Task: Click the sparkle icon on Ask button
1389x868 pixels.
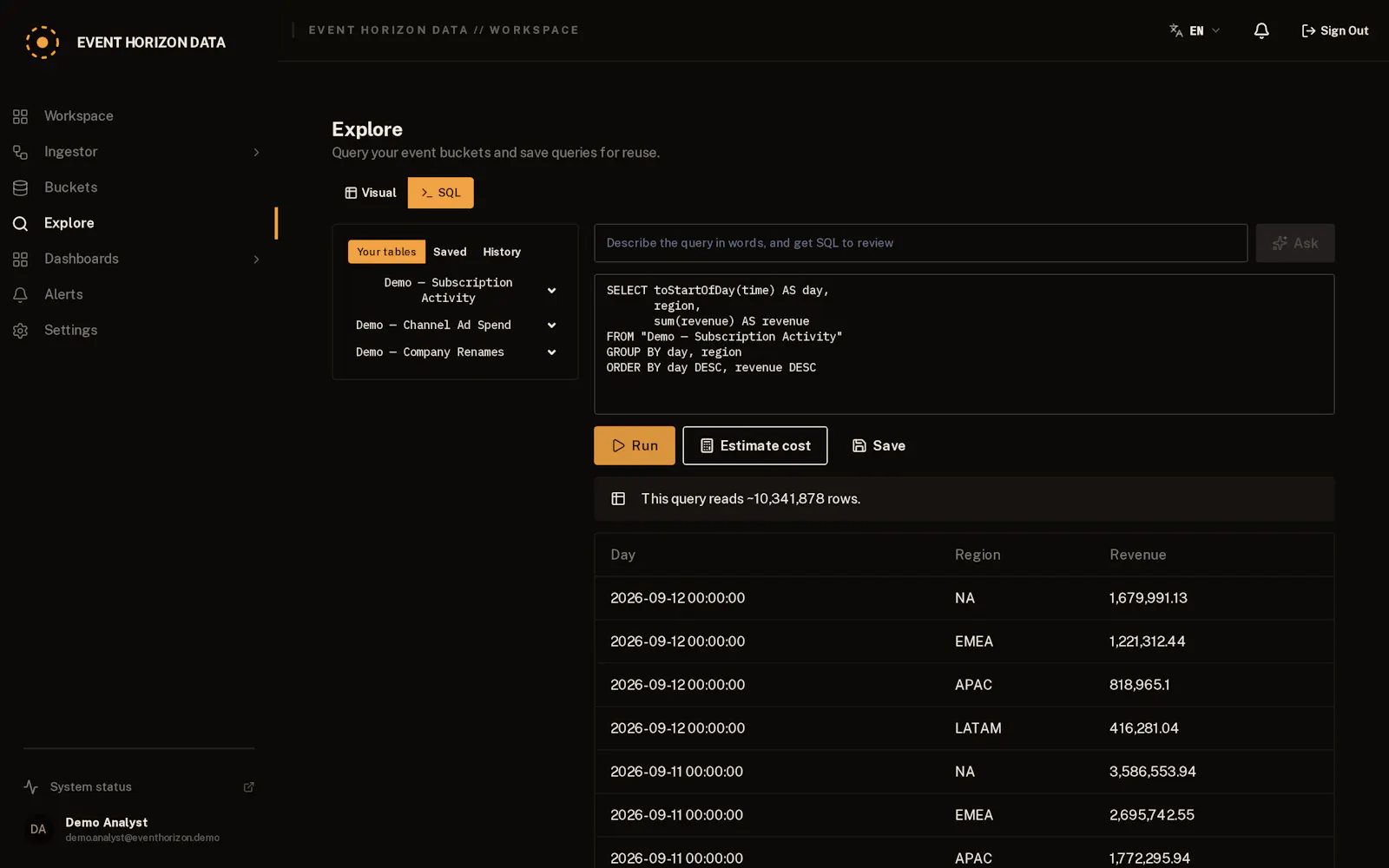Action: [1280, 243]
